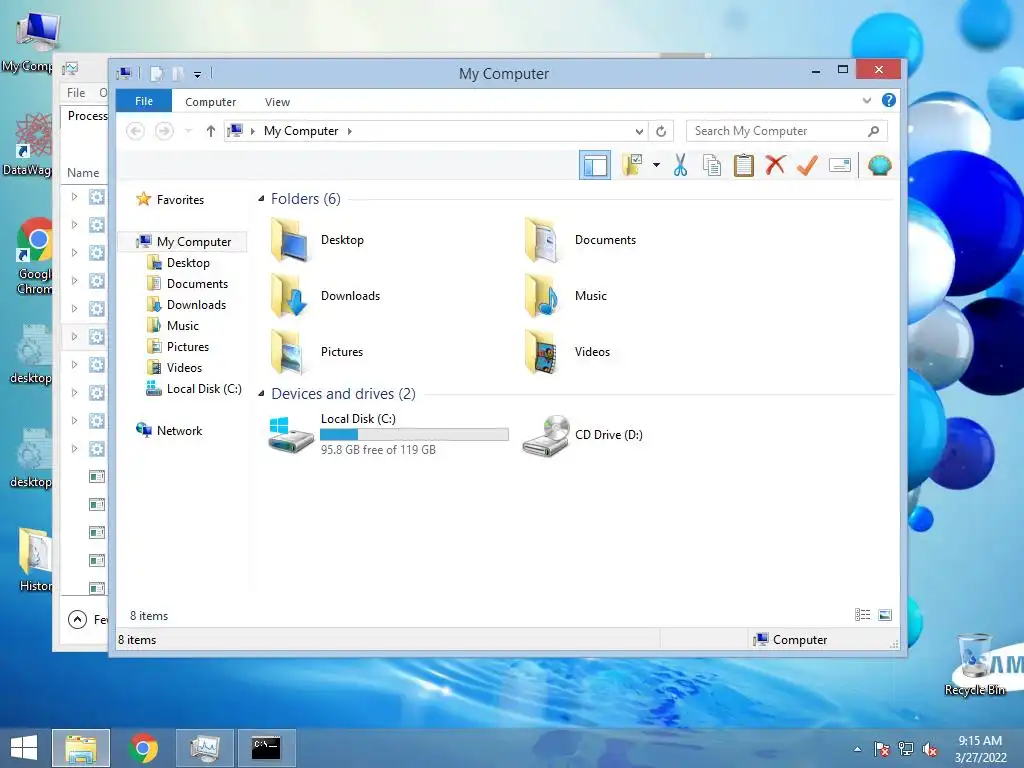Switch to details view in status bar

[862, 615]
